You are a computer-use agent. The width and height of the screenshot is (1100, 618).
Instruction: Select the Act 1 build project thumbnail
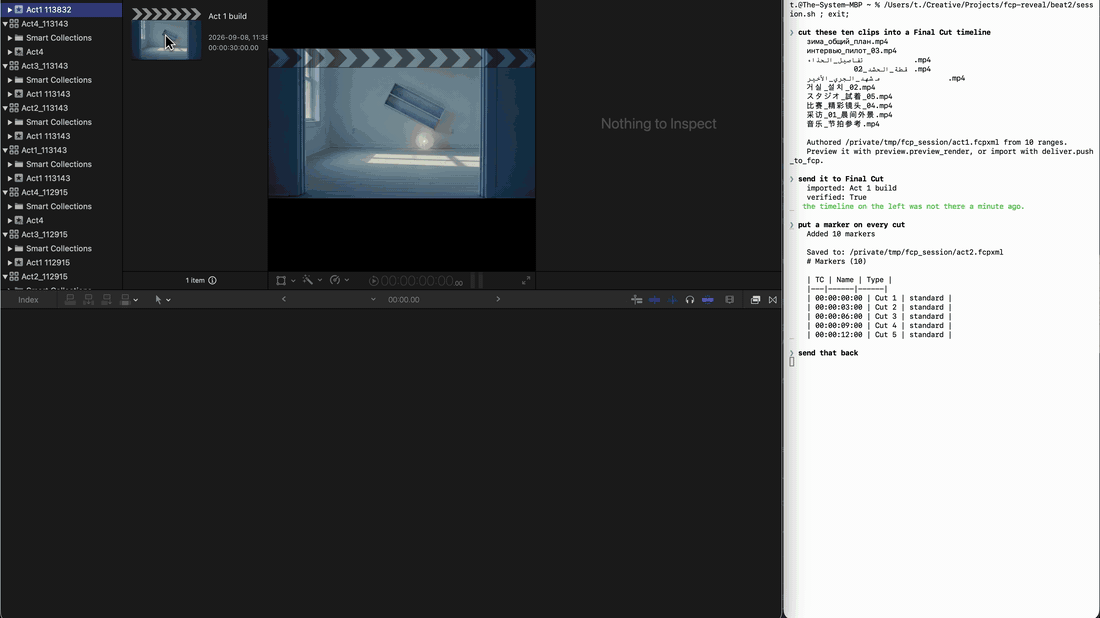[166, 34]
